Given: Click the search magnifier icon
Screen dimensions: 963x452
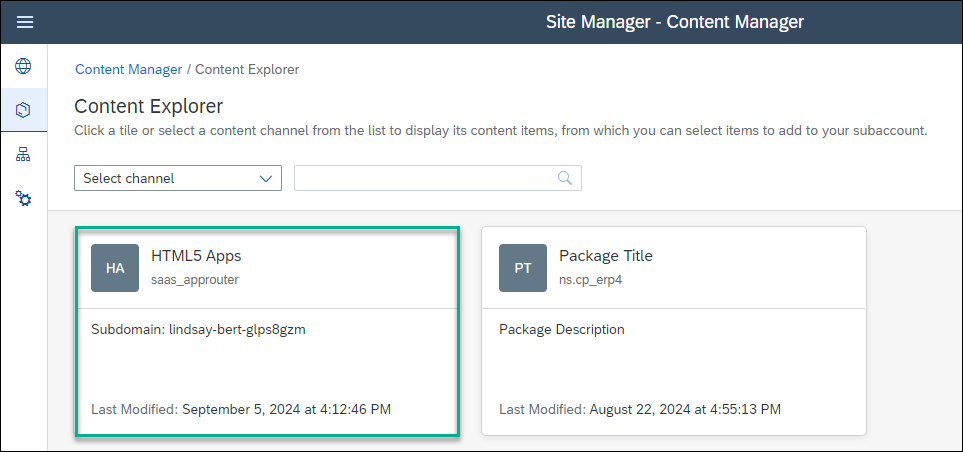Looking at the screenshot, I should (564, 178).
